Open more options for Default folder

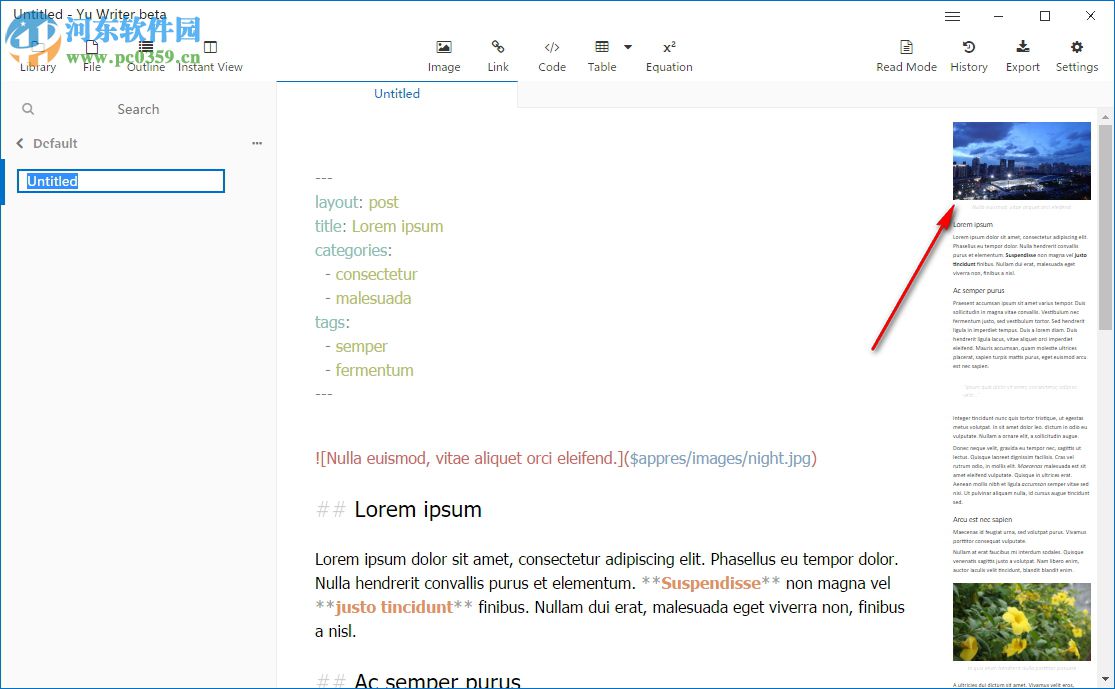click(257, 143)
